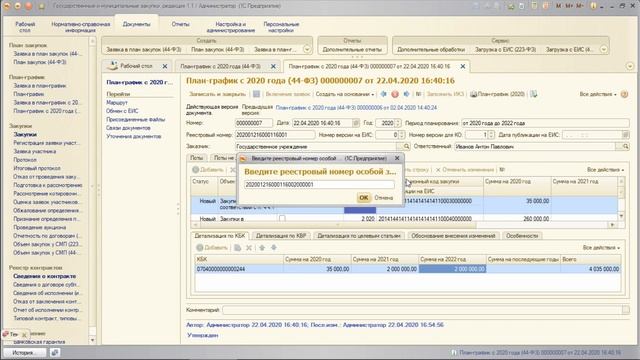
Task: Close the Рабочий стол tab
Action: (x=165, y=66)
